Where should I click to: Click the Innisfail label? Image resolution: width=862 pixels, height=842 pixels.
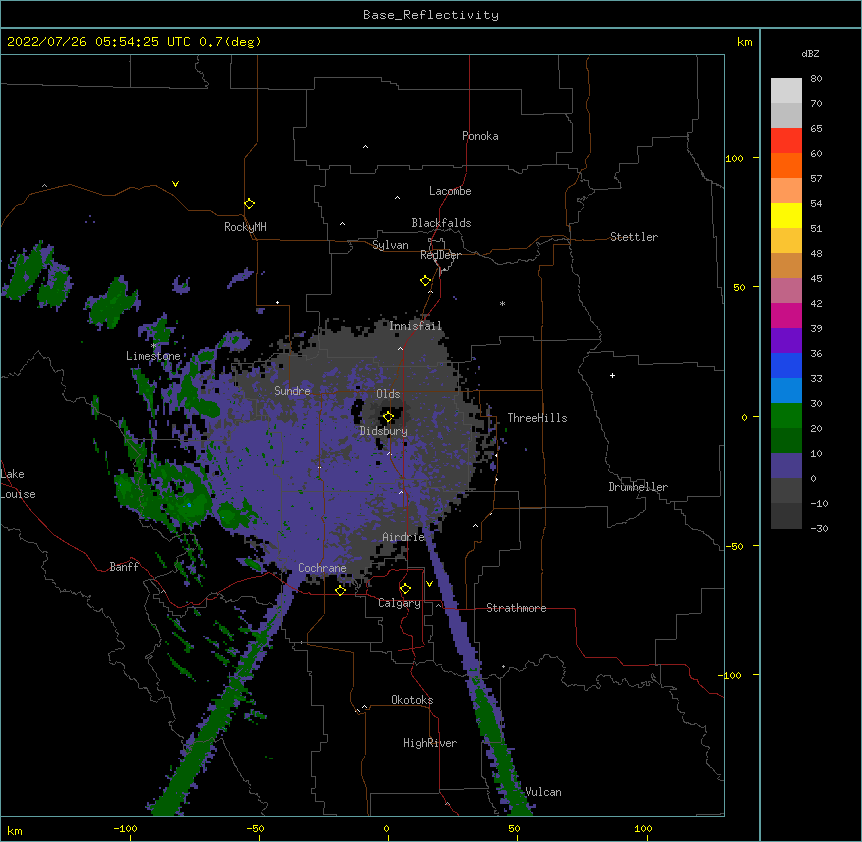point(416,326)
